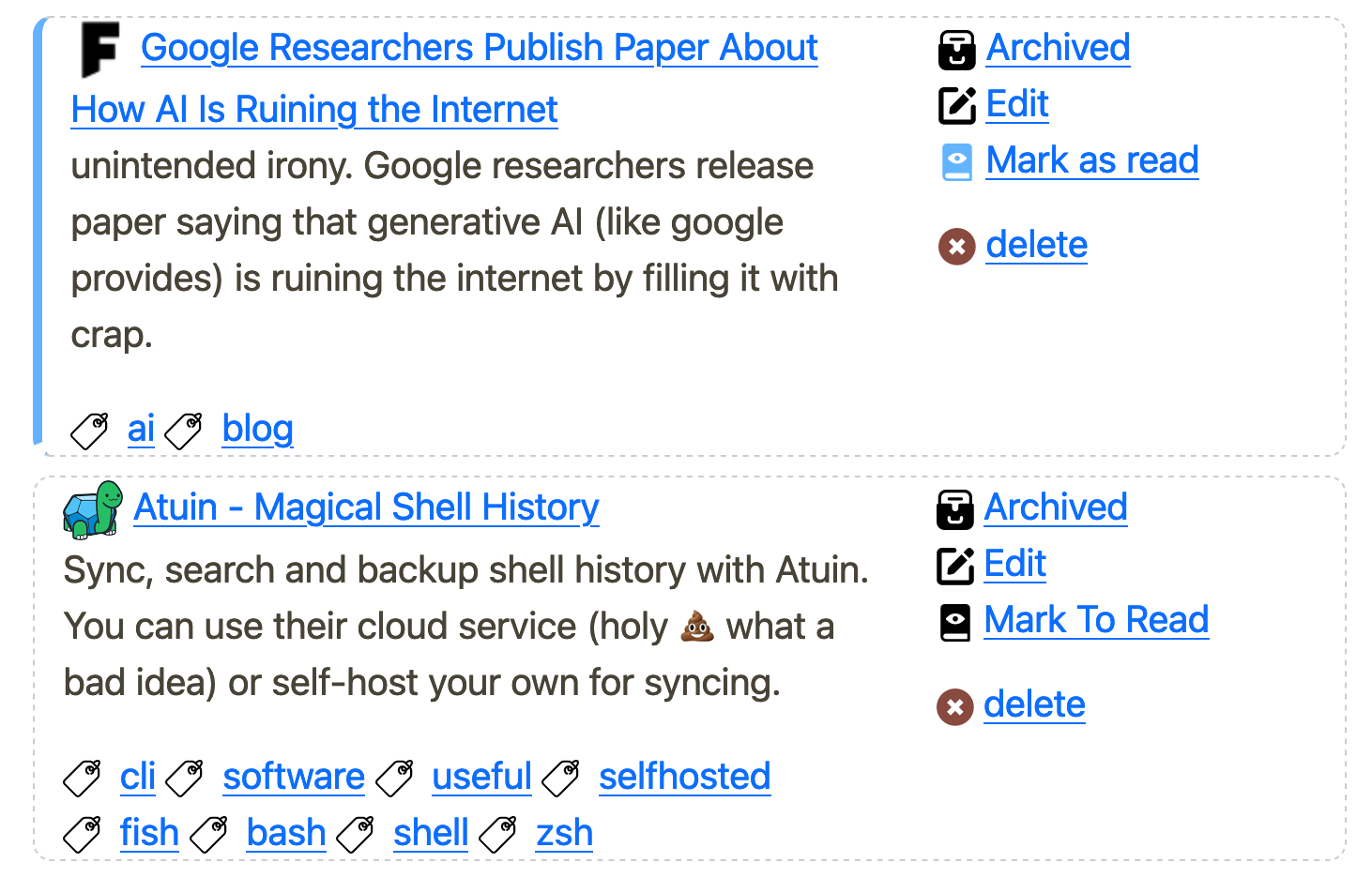
Task: Filter bookmarks by the blog tag
Action: coord(257,429)
